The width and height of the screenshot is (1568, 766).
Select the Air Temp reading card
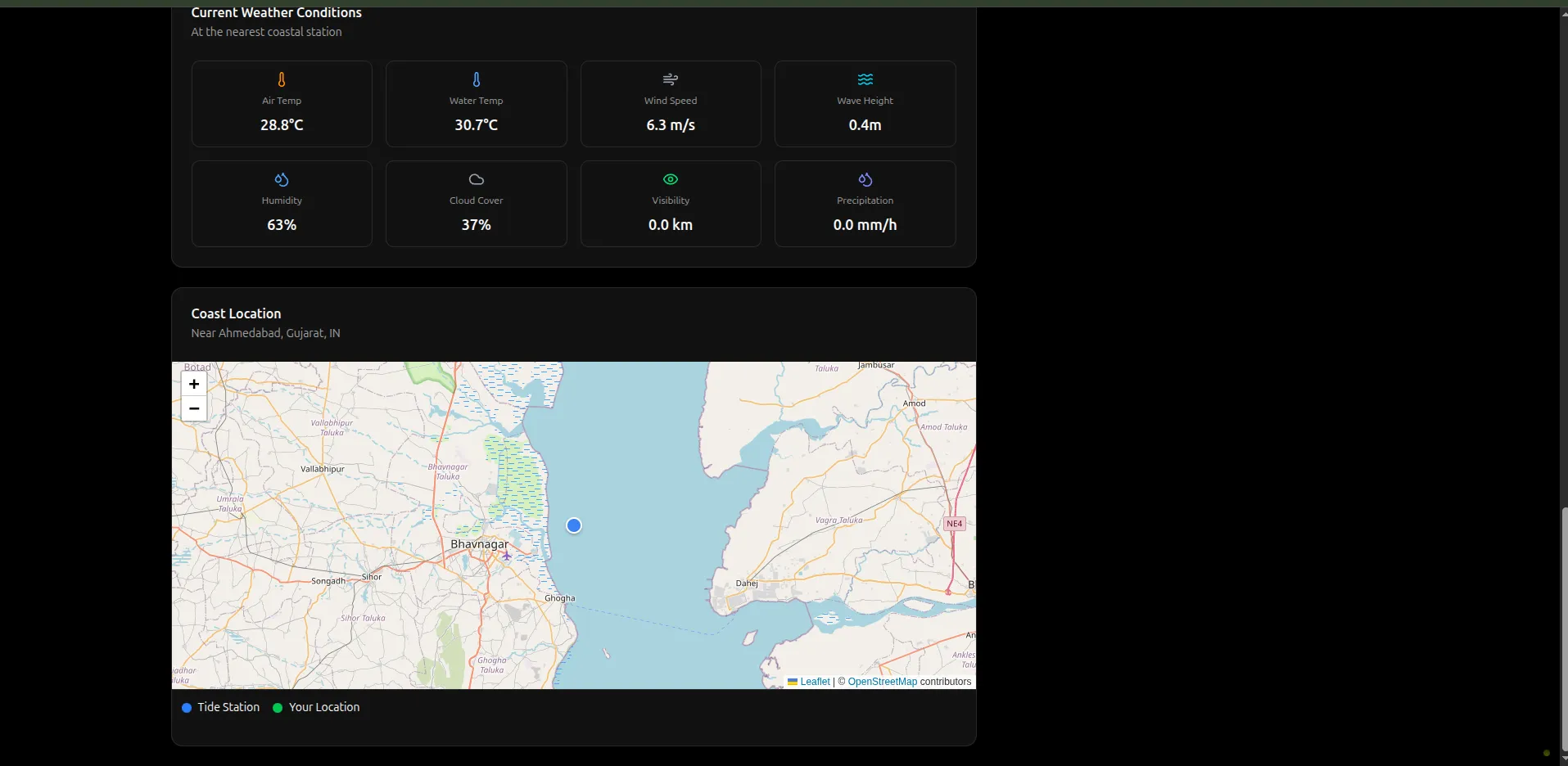point(281,103)
